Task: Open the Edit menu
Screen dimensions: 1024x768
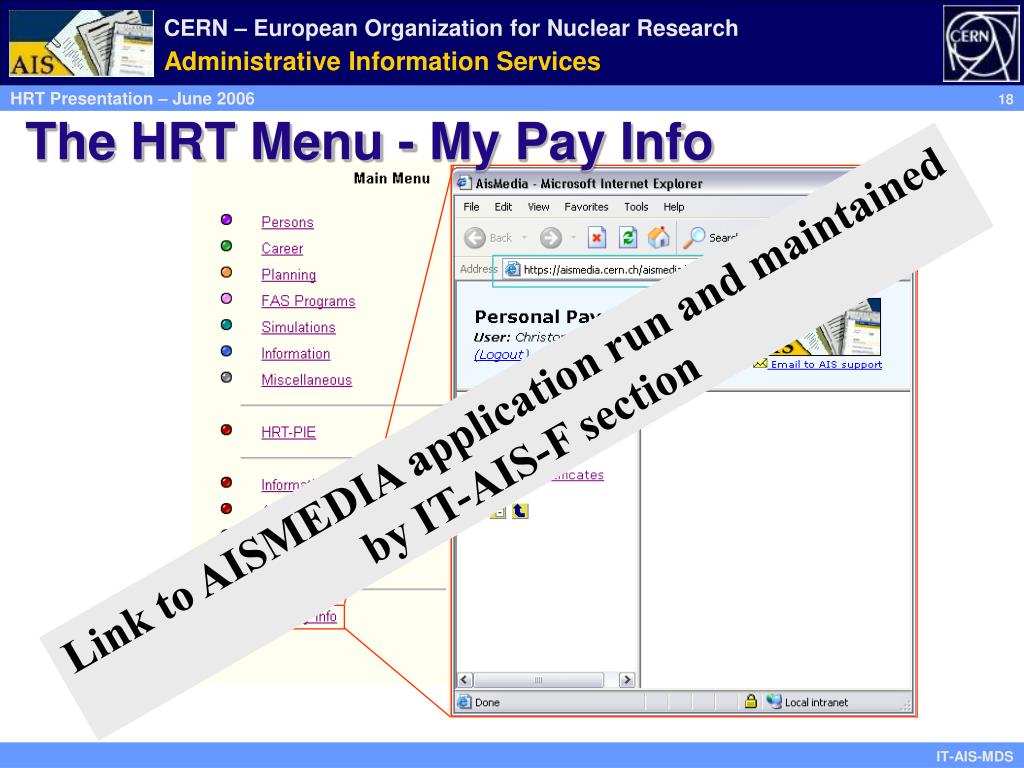Action: point(503,207)
